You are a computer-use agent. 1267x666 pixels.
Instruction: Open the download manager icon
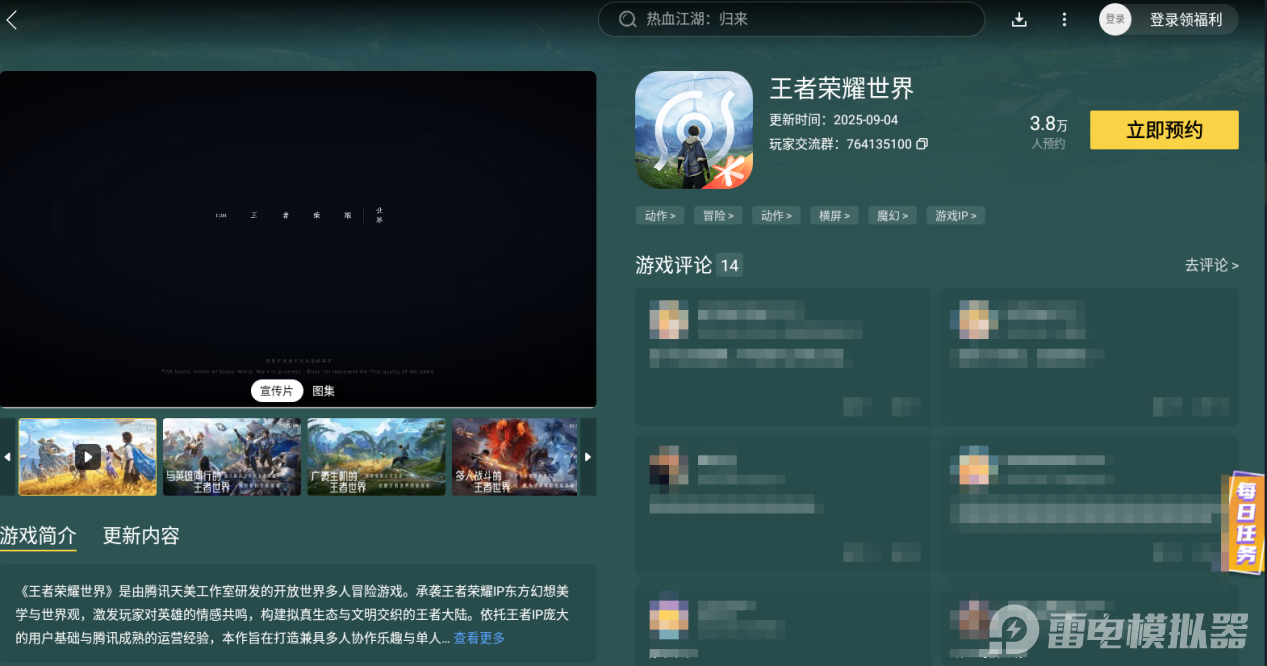coord(1018,19)
